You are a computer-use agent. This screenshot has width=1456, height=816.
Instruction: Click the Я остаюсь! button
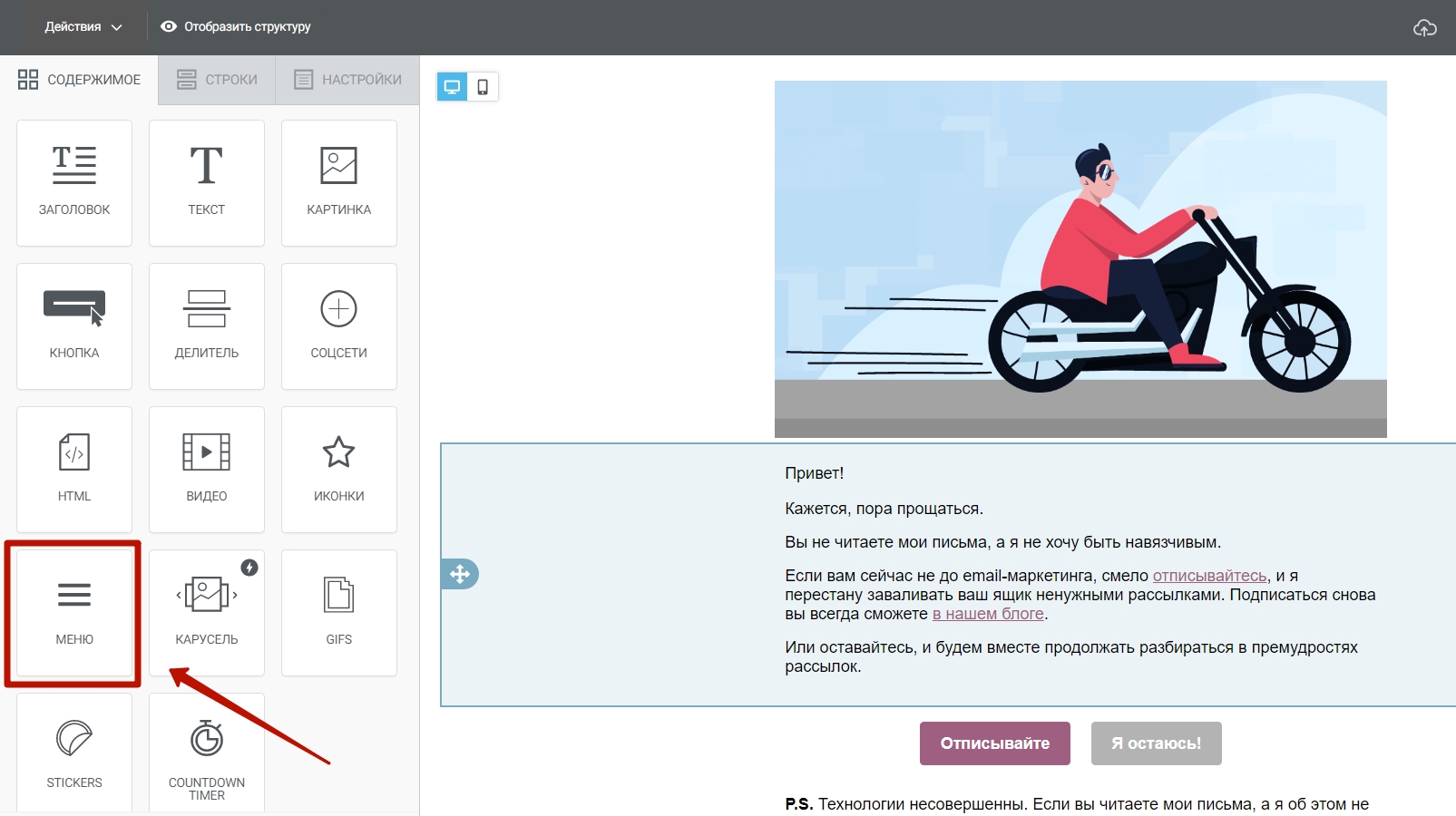coord(1157,743)
